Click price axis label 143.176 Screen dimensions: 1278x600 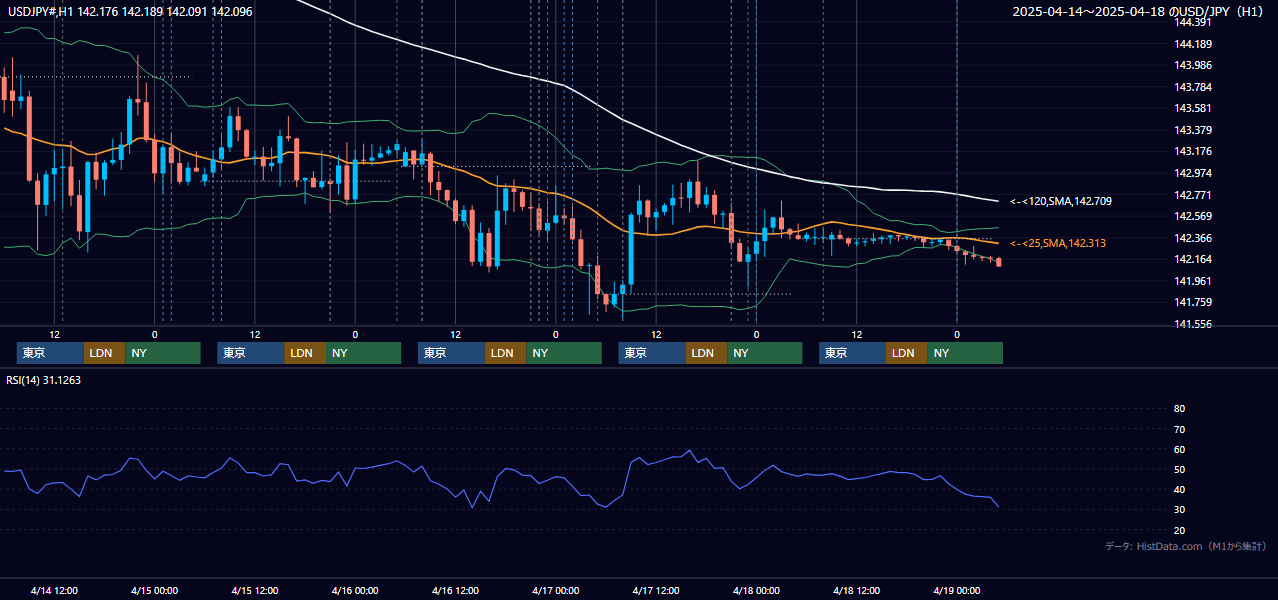pos(1193,152)
